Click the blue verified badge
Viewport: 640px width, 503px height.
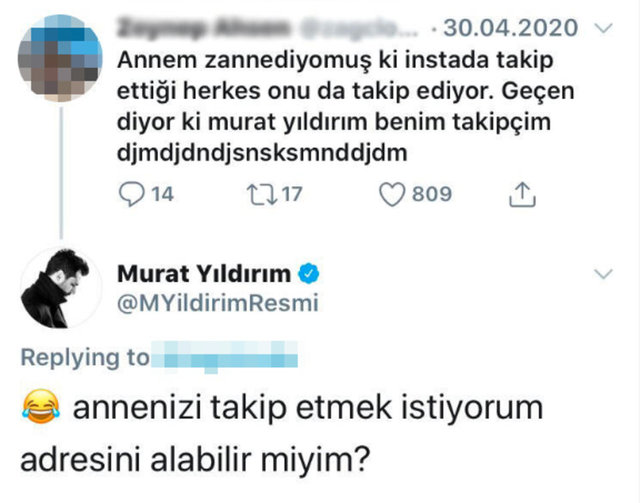(x=309, y=274)
